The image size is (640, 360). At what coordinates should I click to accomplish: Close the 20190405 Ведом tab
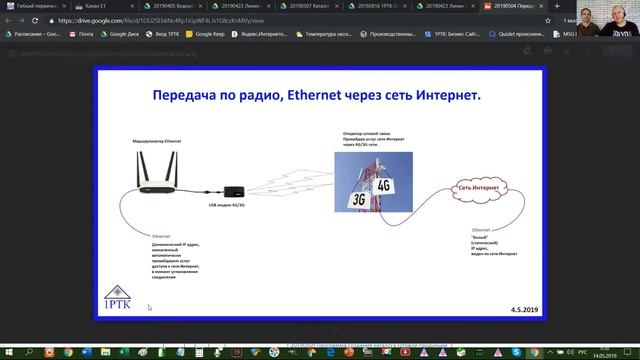(200, 6)
